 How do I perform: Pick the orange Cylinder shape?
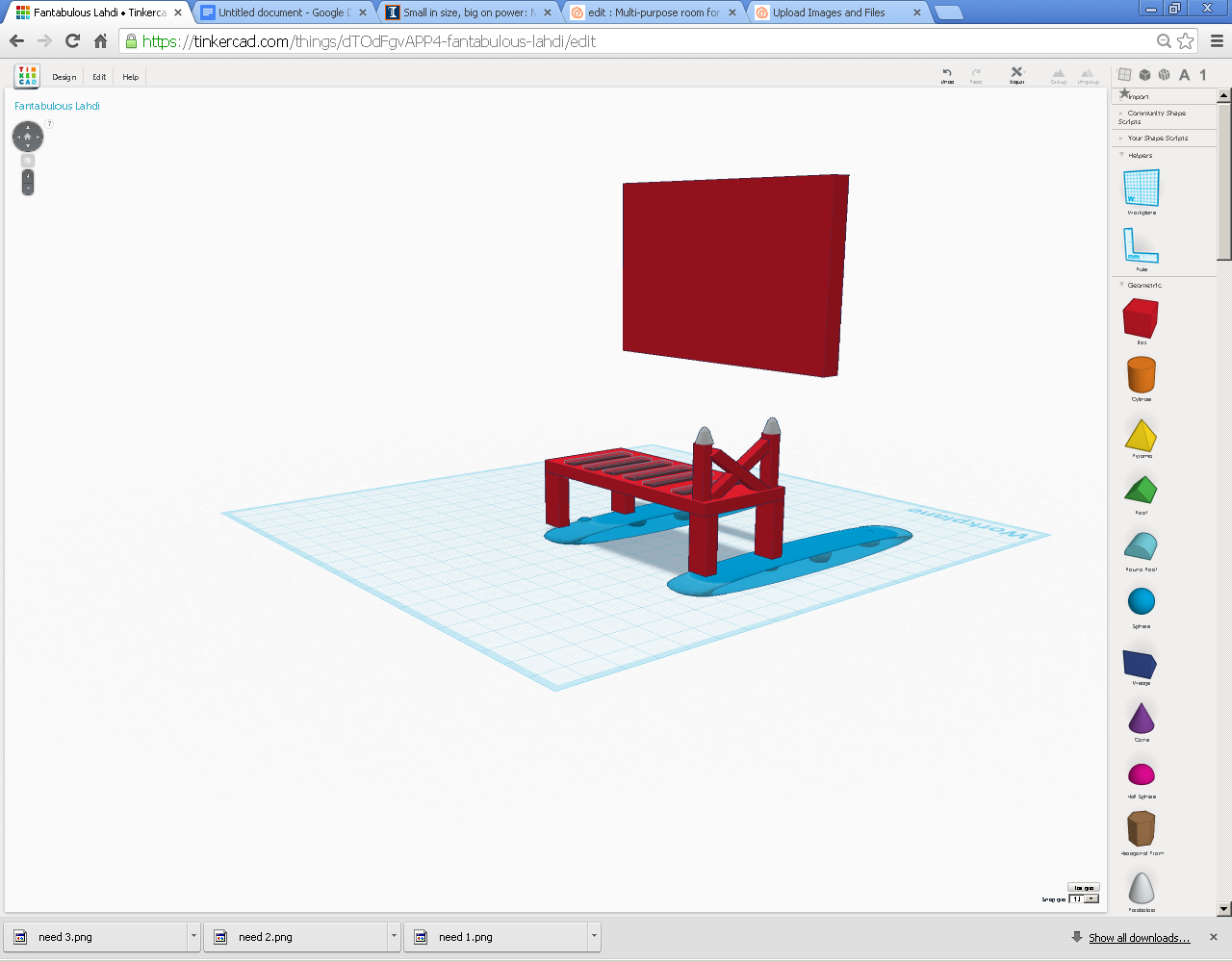(x=1141, y=376)
